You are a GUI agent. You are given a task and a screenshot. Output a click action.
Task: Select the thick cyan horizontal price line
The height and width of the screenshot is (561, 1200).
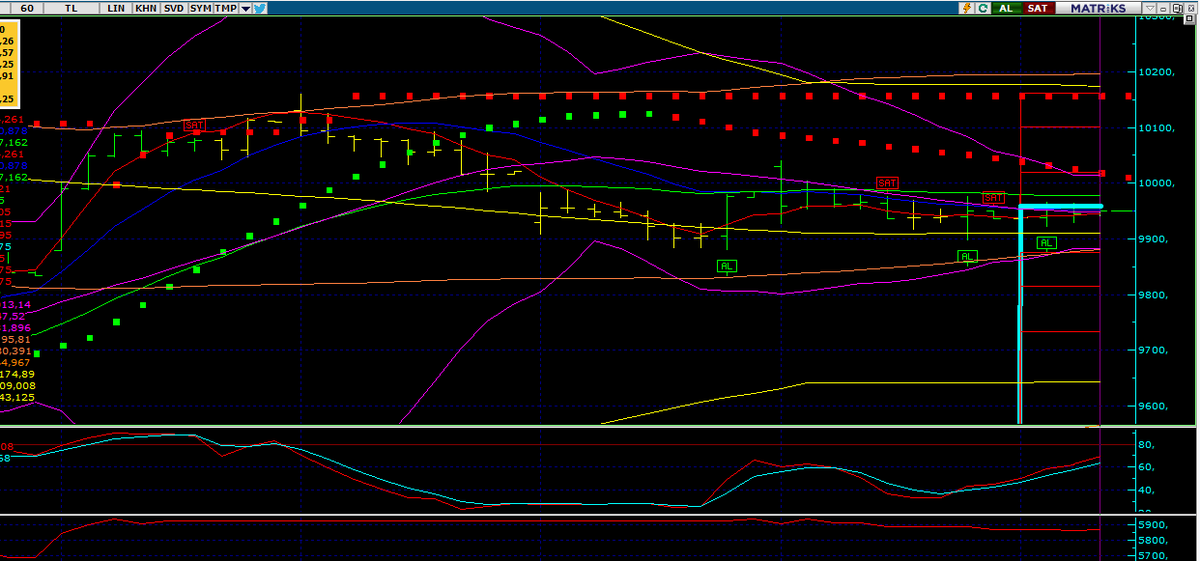click(x=1060, y=207)
